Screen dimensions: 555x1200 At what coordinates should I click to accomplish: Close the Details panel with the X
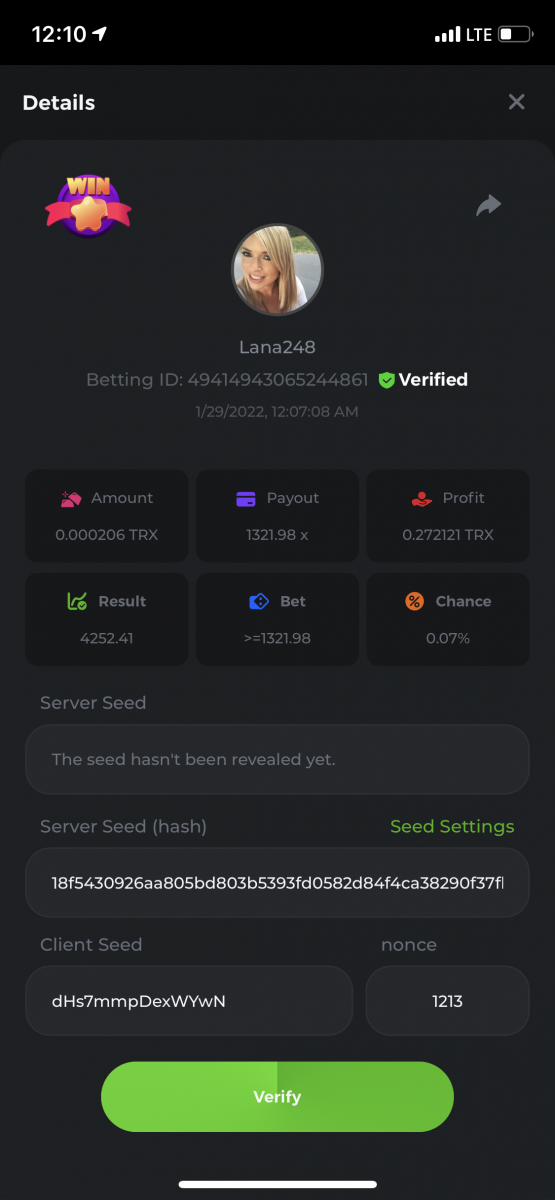[x=516, y=102]
